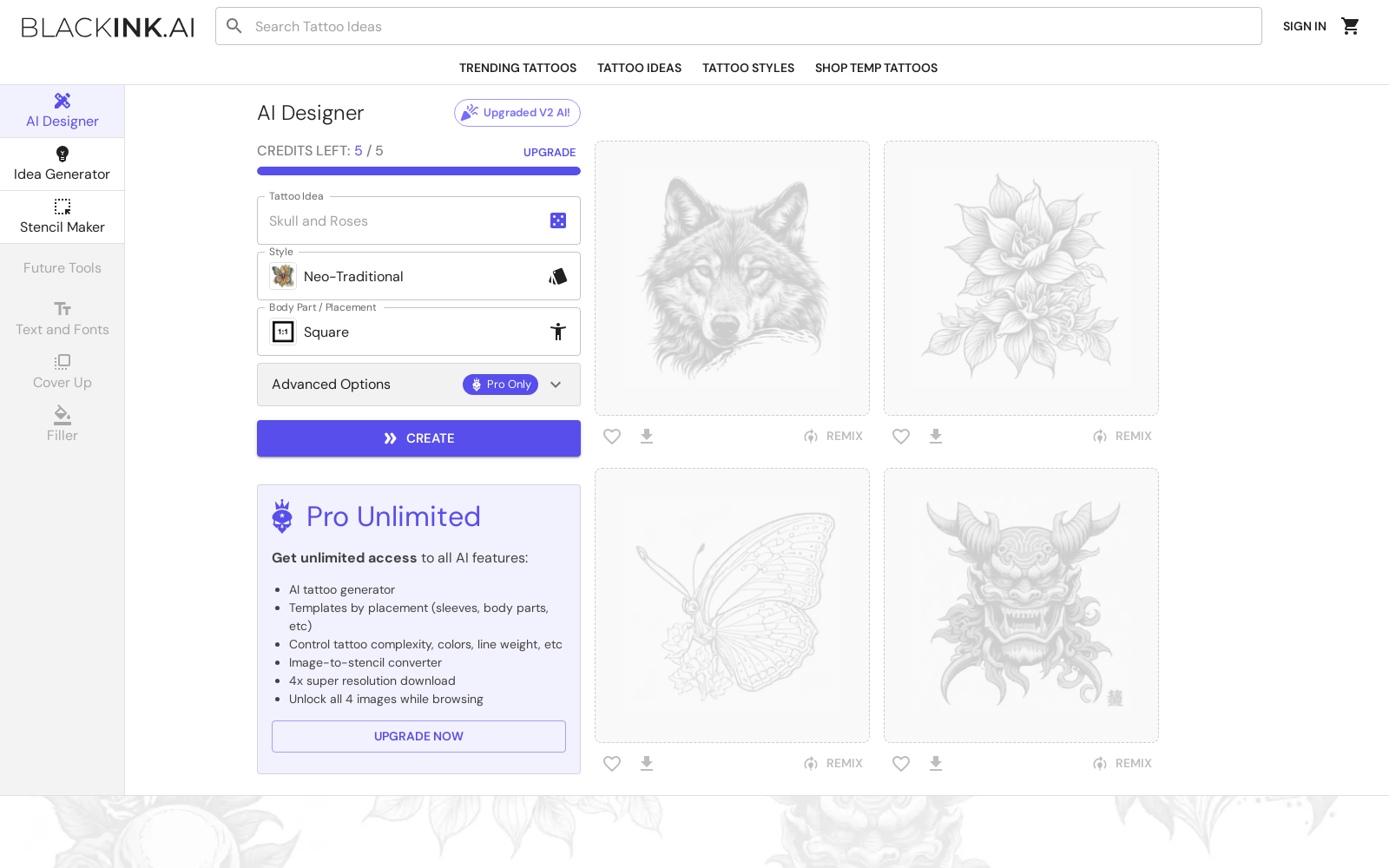Click 'Image-to-stencil converter' list item
The width and height of the screenshot is (1389, 868).
click(x=365, y=662)
